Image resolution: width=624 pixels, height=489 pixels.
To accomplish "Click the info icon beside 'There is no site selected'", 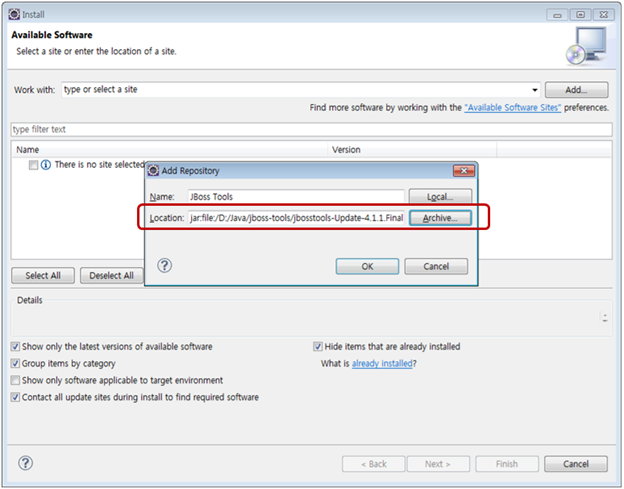I will 46,164.
